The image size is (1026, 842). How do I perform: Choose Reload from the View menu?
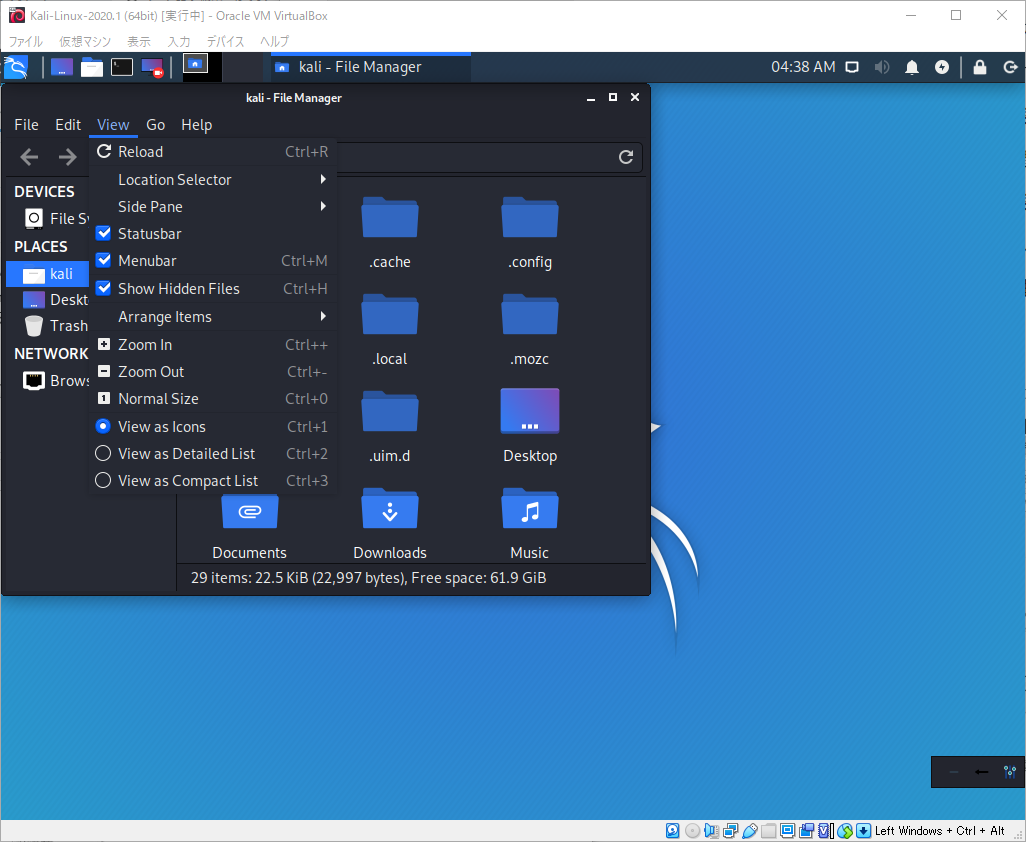coord(213,151)
